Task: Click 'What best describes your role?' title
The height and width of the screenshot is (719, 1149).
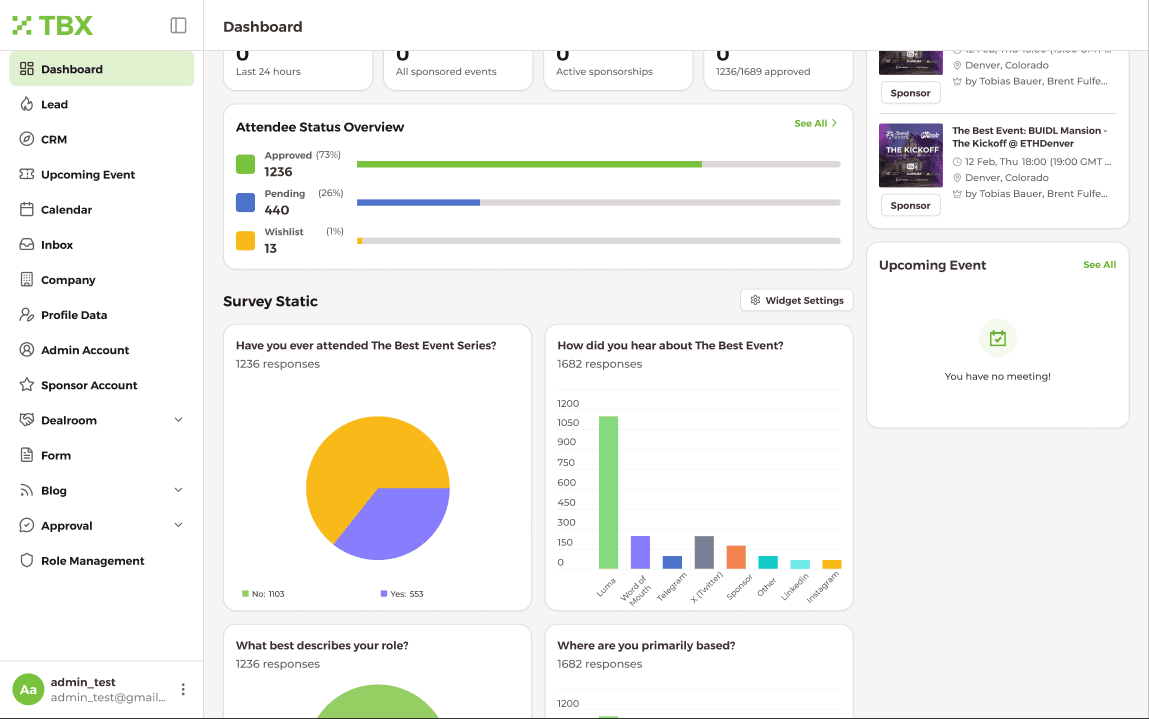Action: point(322,646)
